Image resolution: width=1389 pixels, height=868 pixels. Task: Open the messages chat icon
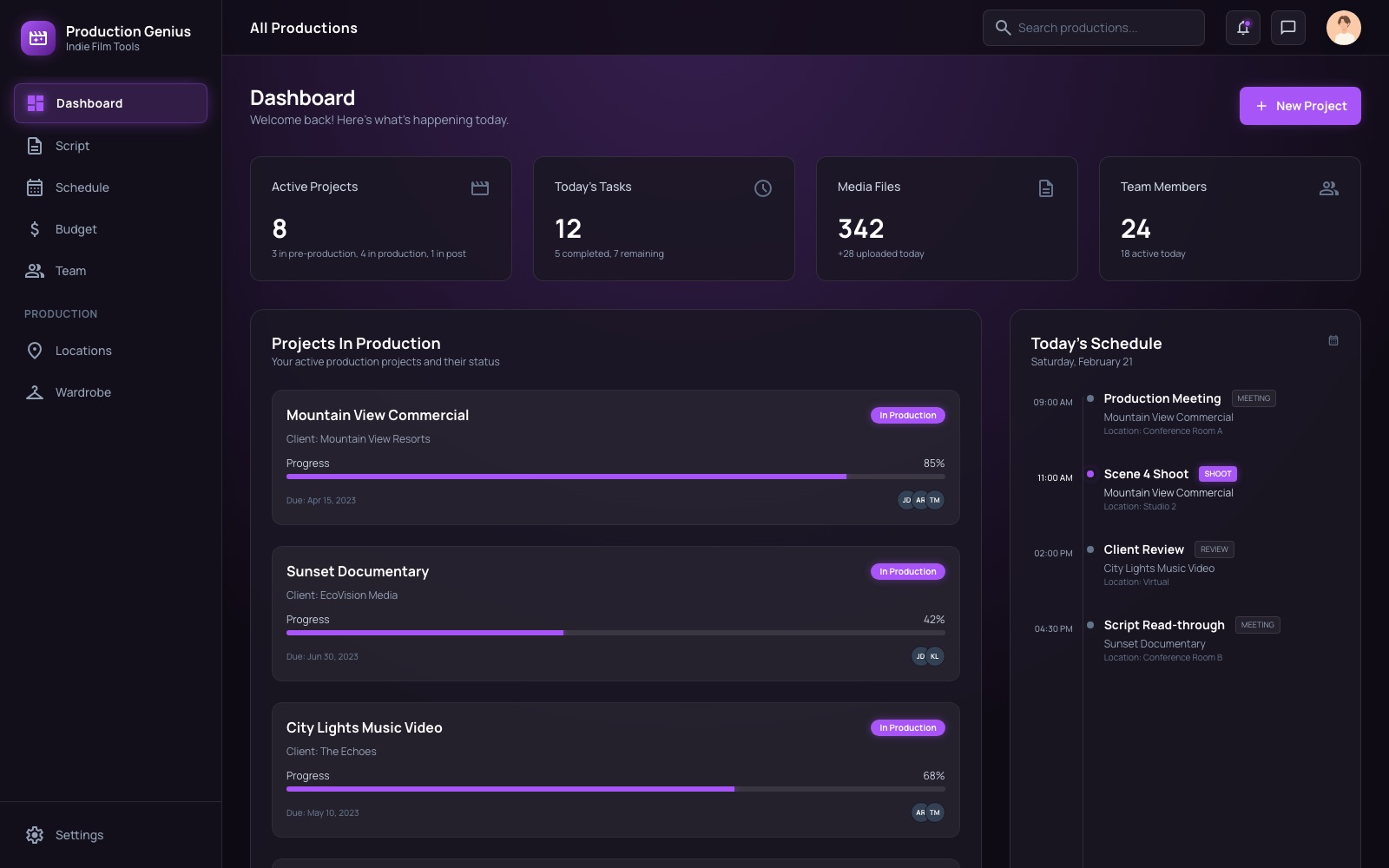1288,28
